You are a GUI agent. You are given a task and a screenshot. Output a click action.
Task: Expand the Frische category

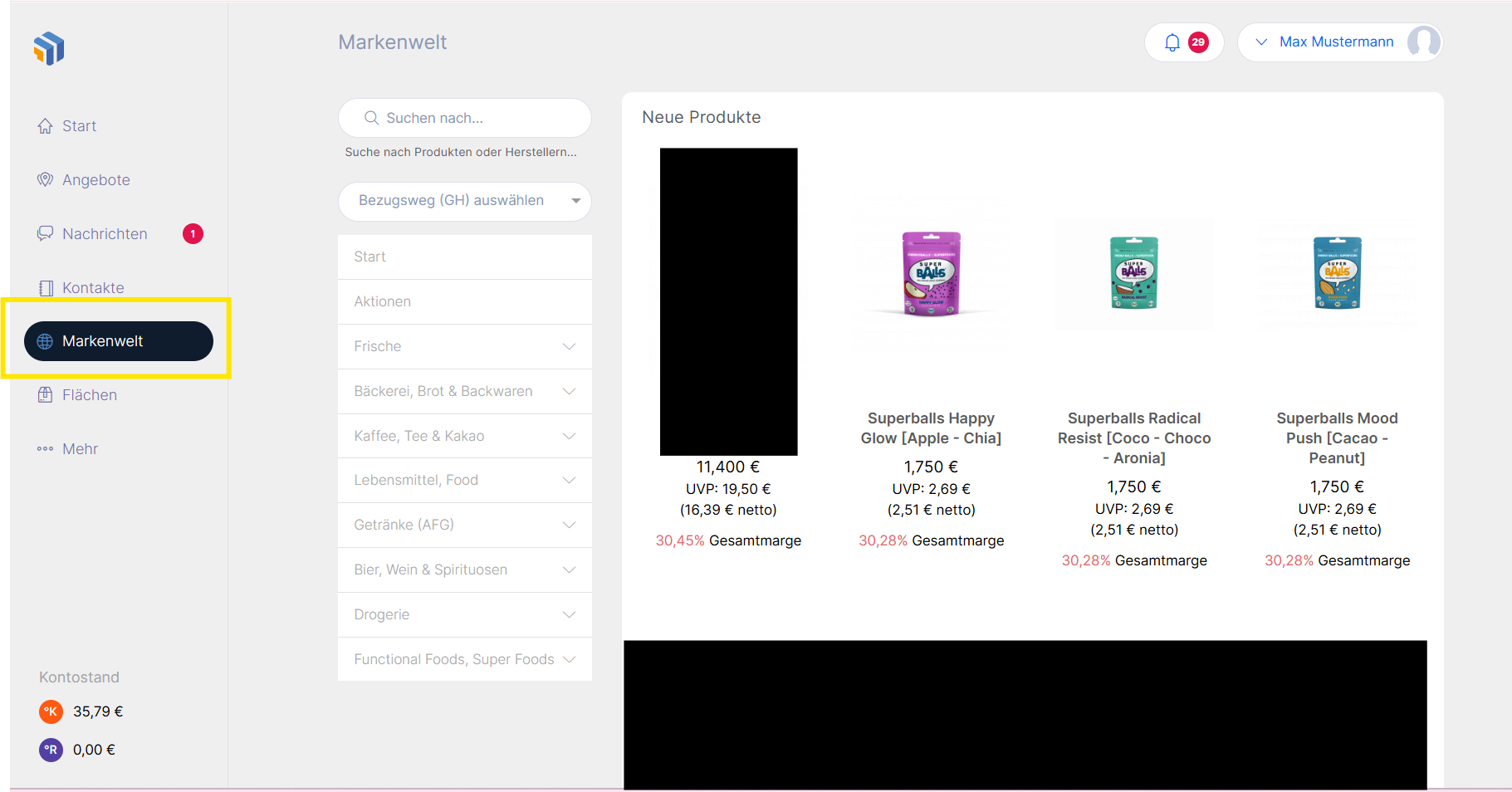click(569, 346)
